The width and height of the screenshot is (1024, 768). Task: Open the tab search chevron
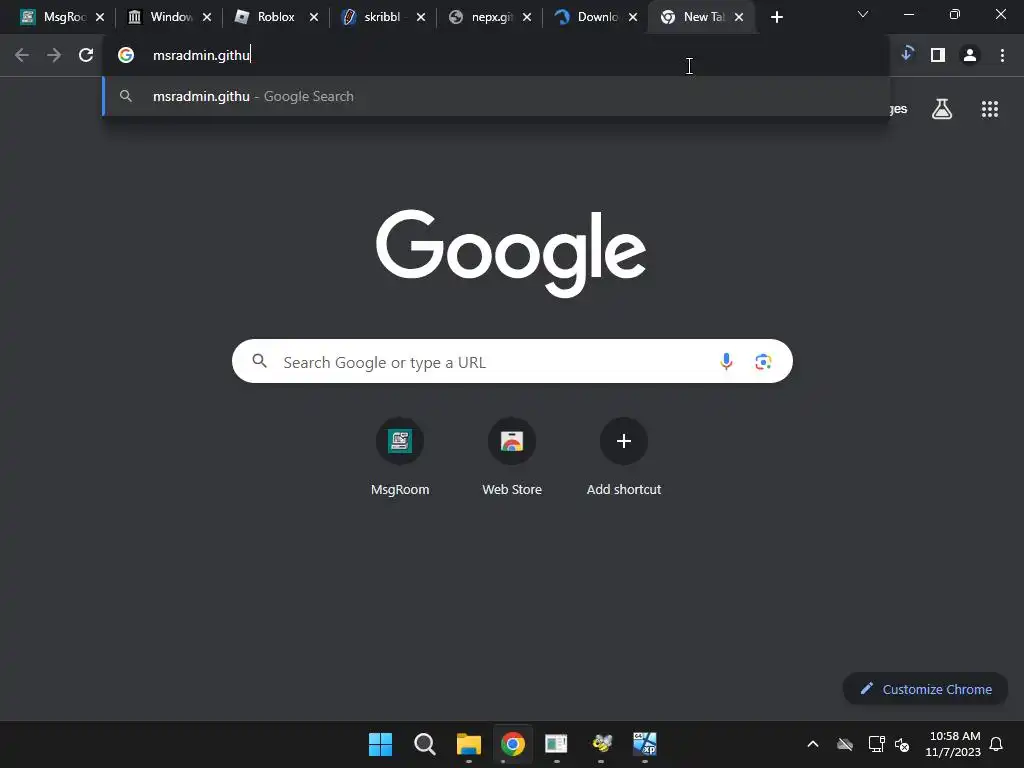pyautogui.click(x=863, y=14)
